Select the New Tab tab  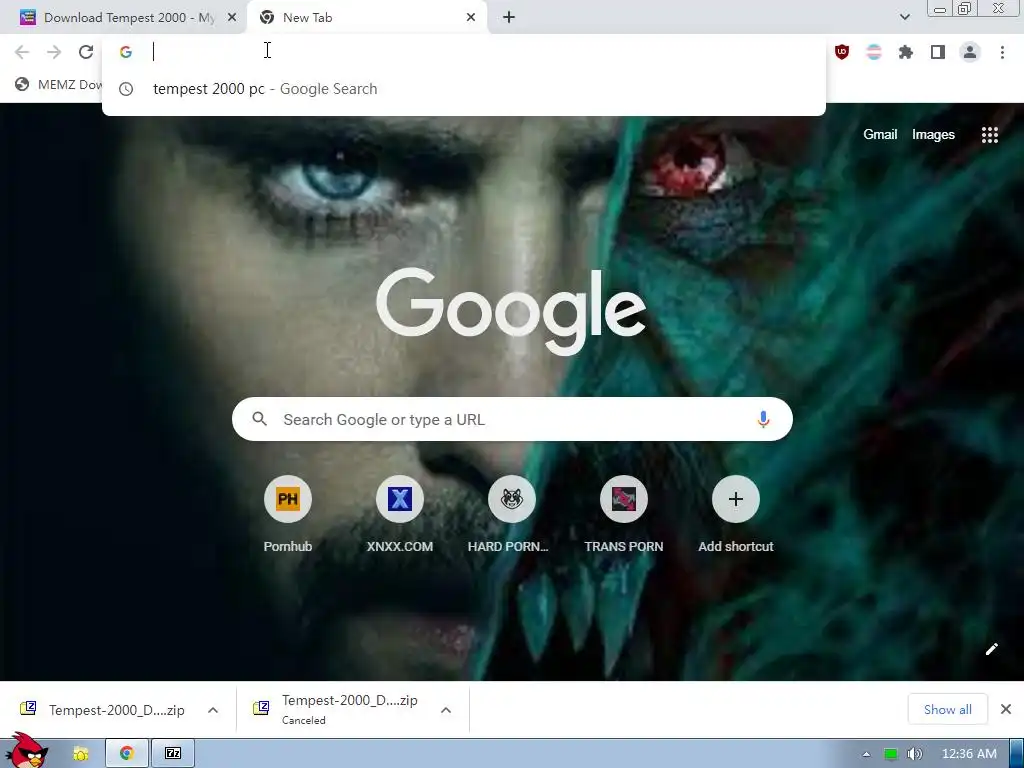(369, 18)
